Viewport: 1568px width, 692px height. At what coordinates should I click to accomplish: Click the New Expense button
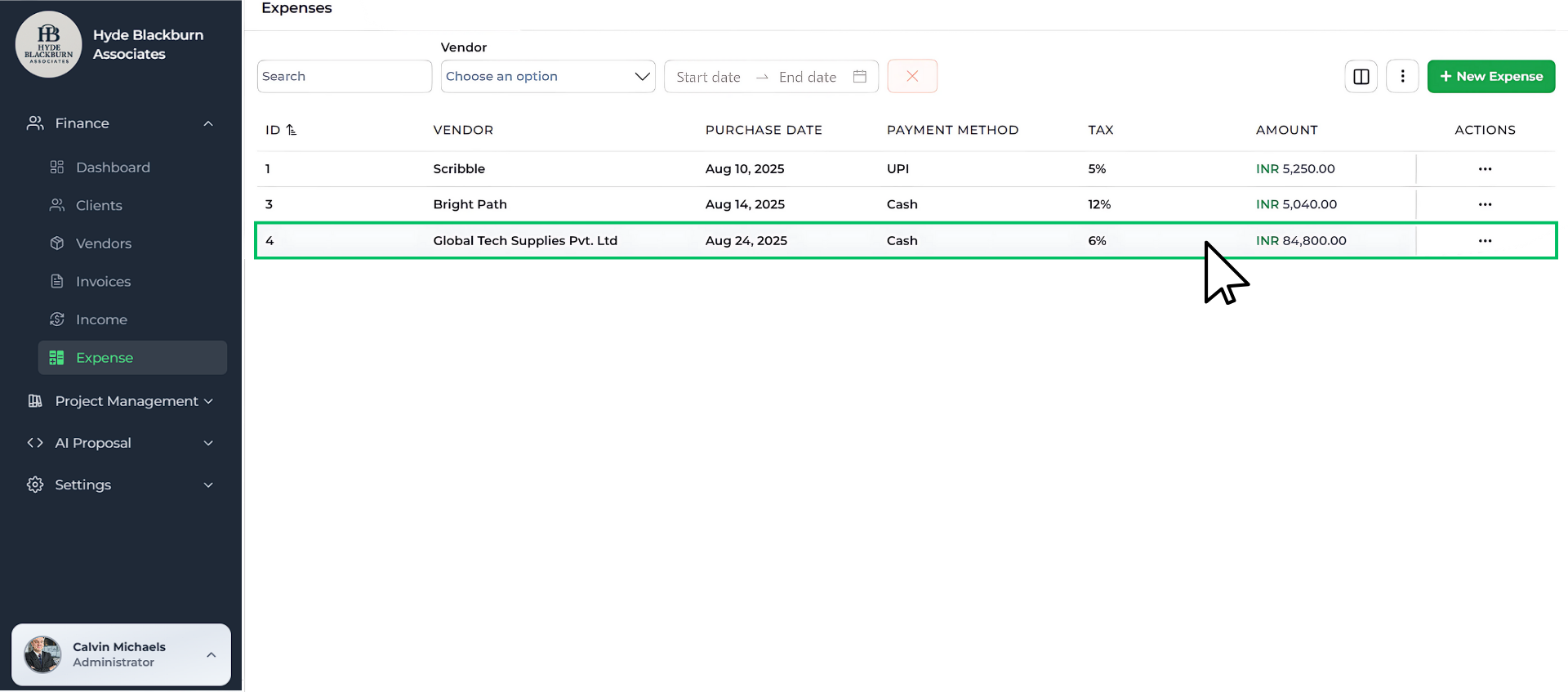[x=1490, y=77]
